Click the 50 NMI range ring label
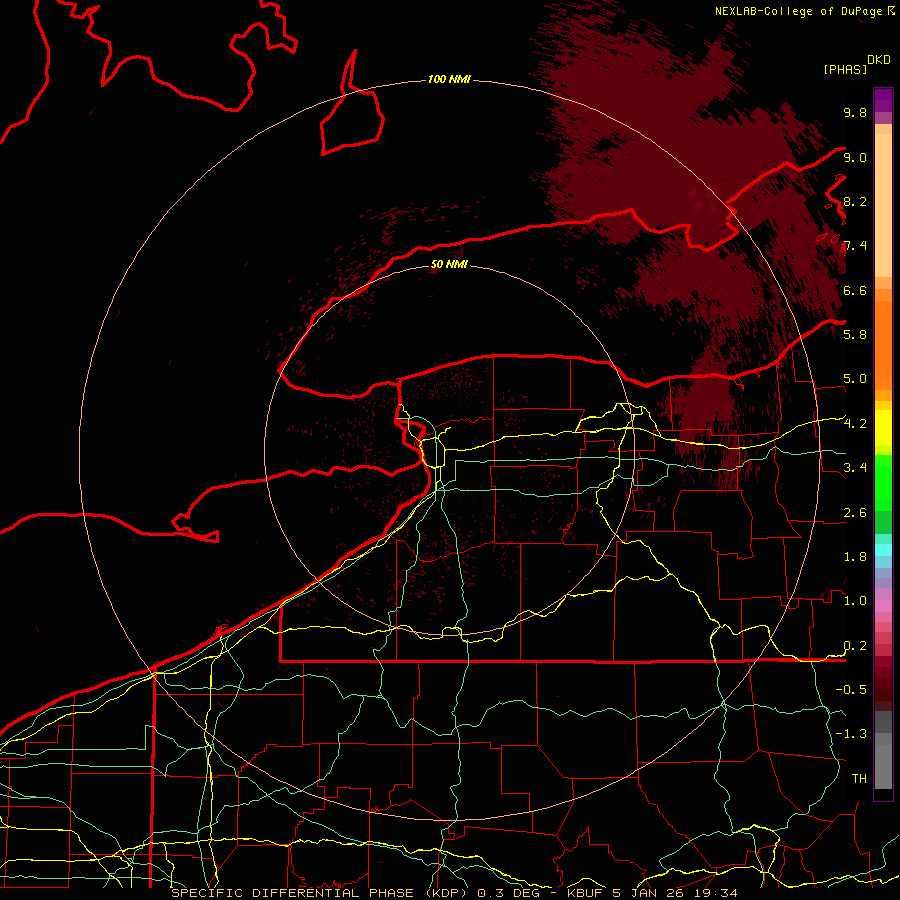This screenshot has width=900, height=900. coord(449,264)
